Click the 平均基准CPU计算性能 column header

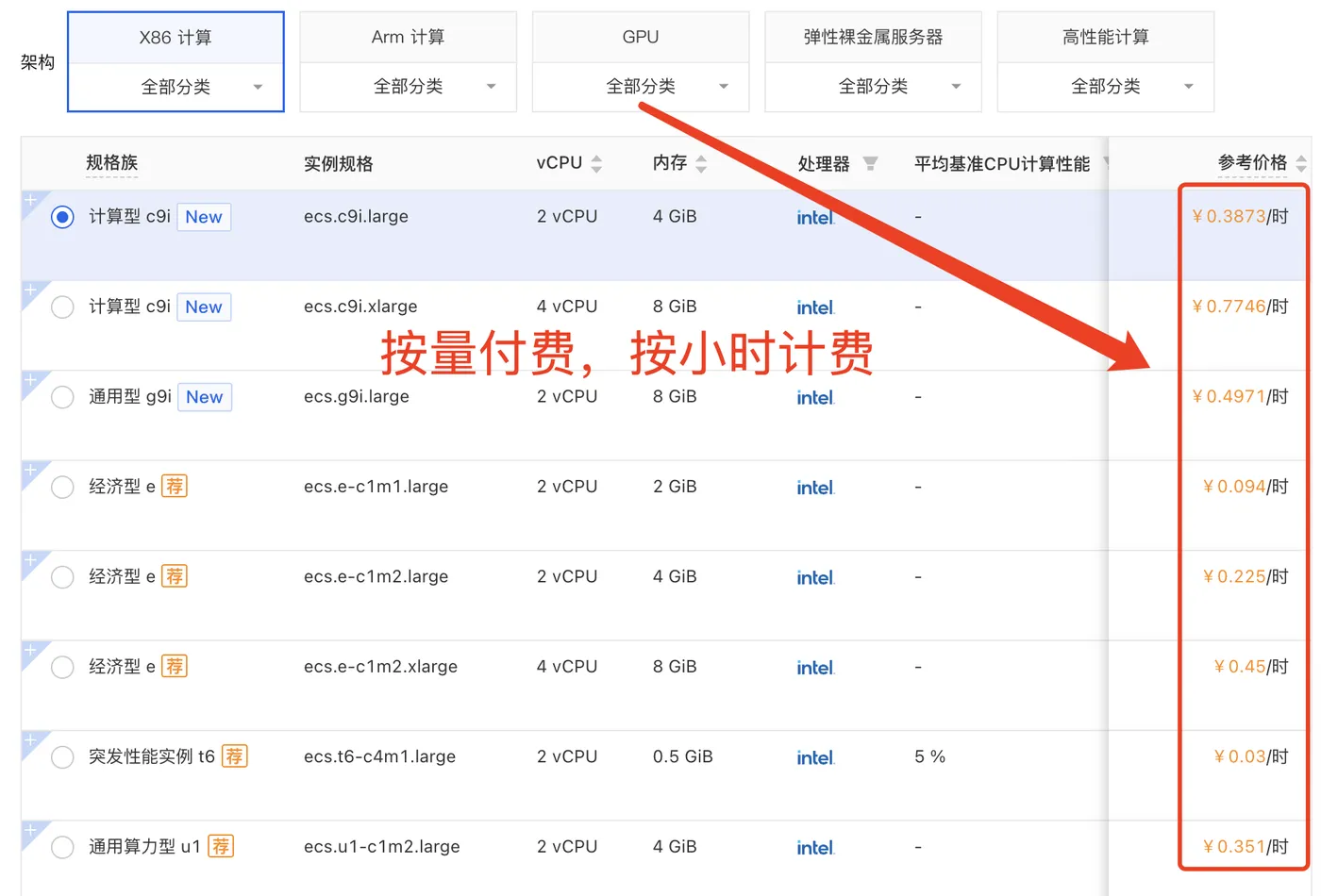(1002, 164)
